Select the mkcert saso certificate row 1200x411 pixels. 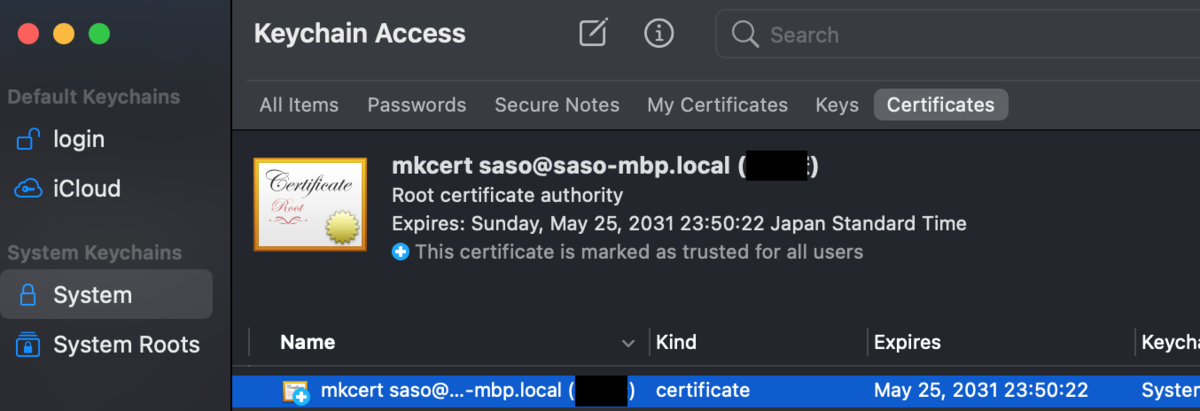point(716,391)
